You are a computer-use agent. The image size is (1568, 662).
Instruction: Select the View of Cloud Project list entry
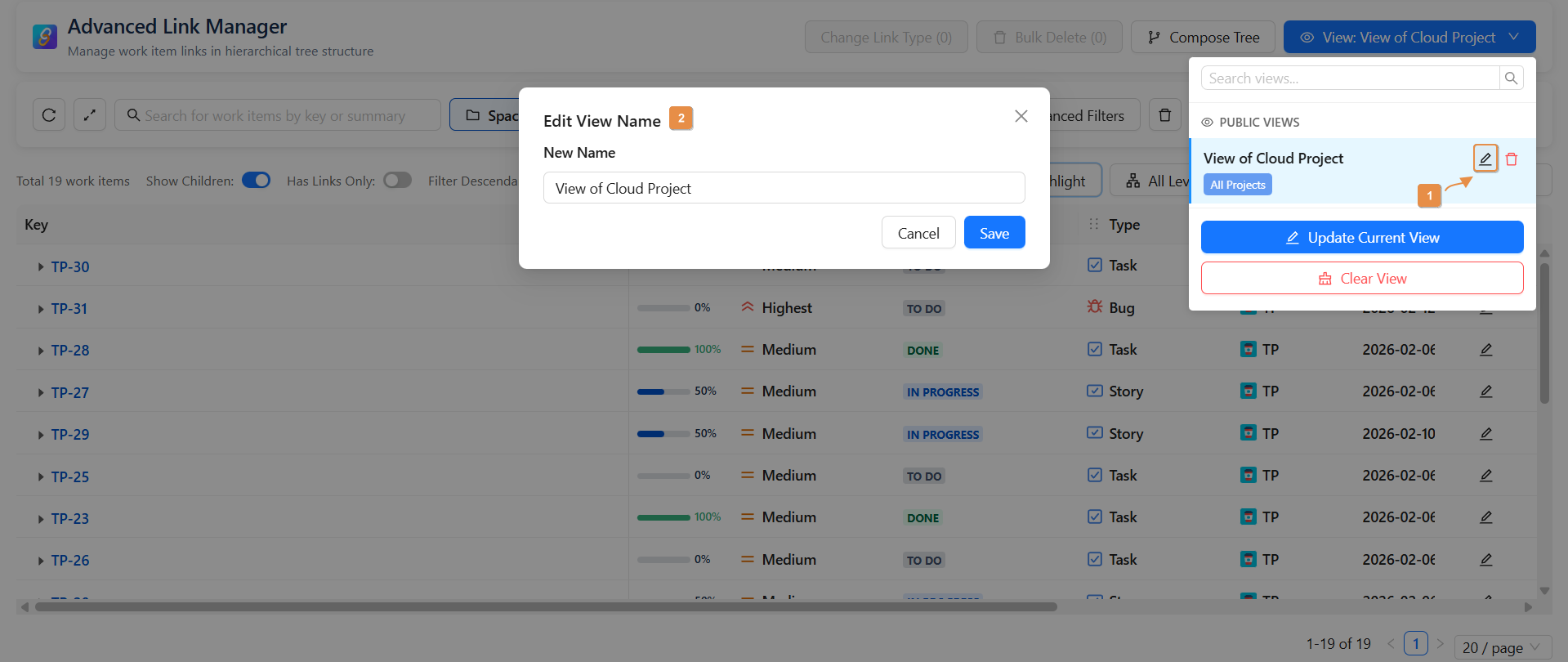[1362, 171]
